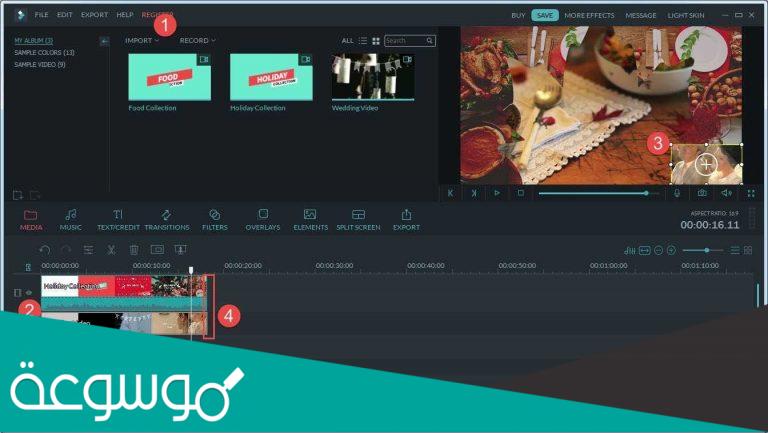
Task: Take a snapshot of the preview
Action: coord(702,193)
